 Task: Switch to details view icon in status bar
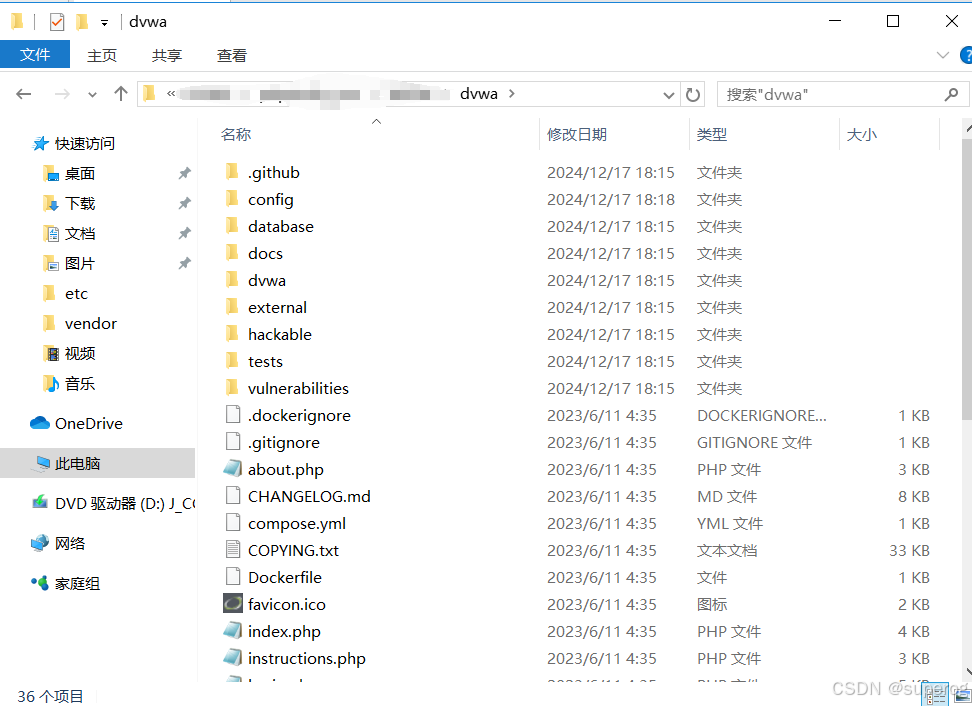tap(936, 697)
